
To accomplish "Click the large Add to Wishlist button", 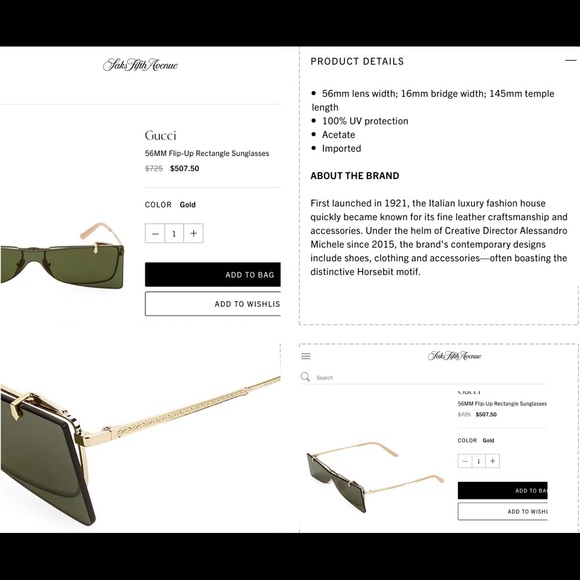I will pyautogui.click(x=213, y=304).
